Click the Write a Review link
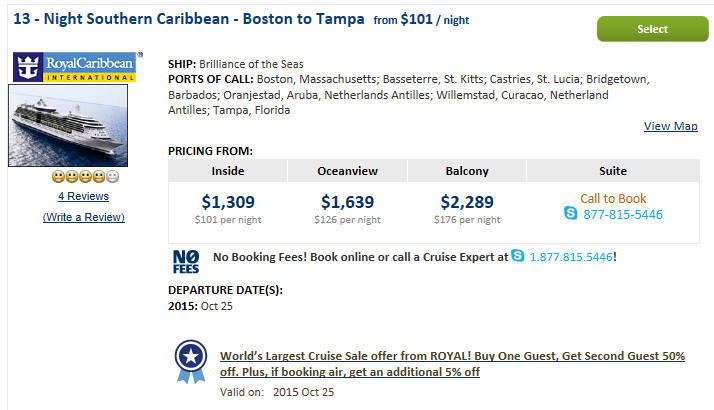 (84, 217)
